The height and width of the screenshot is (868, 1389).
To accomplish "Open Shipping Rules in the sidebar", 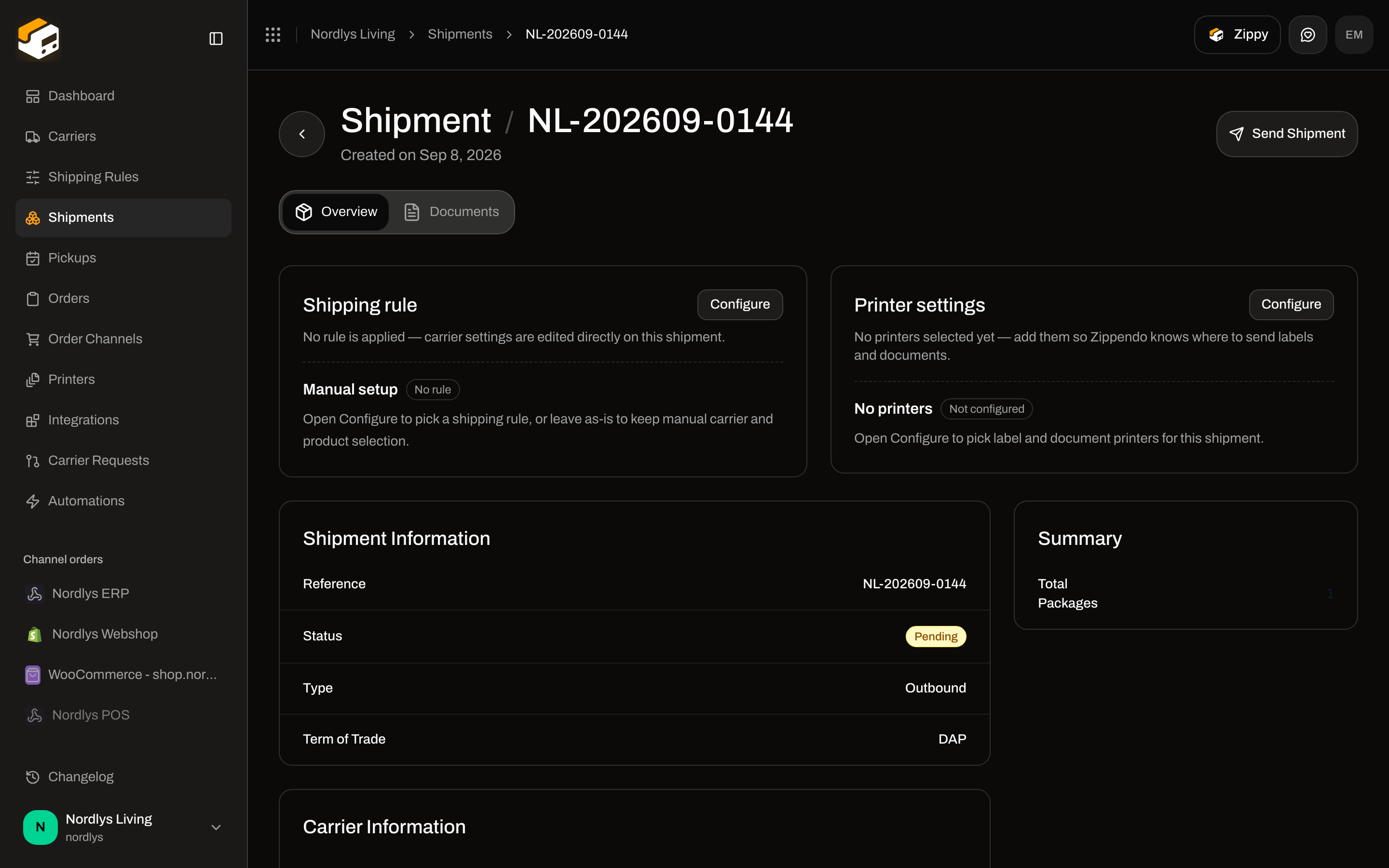I will 123,177.
